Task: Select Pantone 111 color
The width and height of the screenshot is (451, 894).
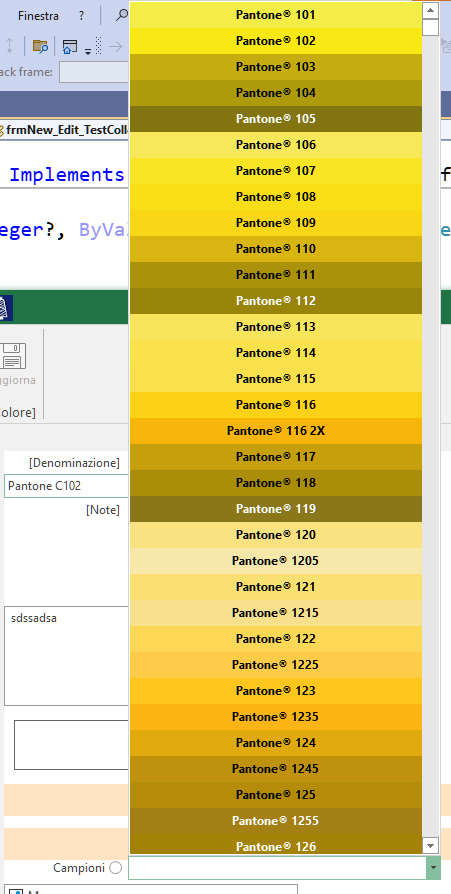Action: click(x=276, y=275)
